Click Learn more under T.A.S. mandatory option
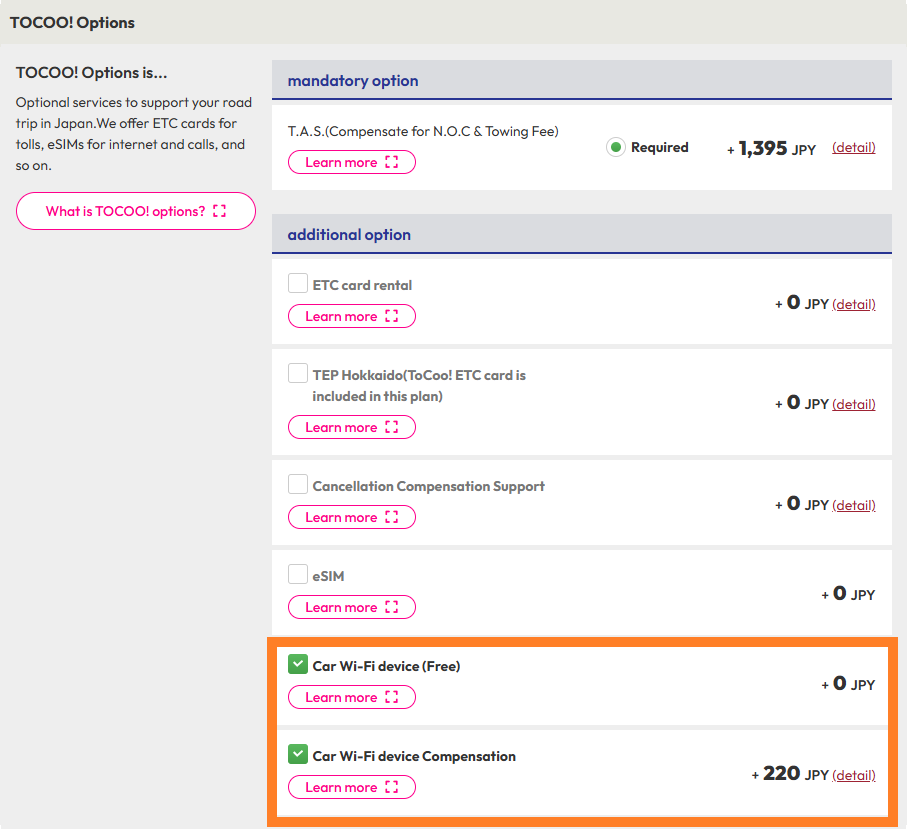 pyautogui.click(x=352, y=162)
